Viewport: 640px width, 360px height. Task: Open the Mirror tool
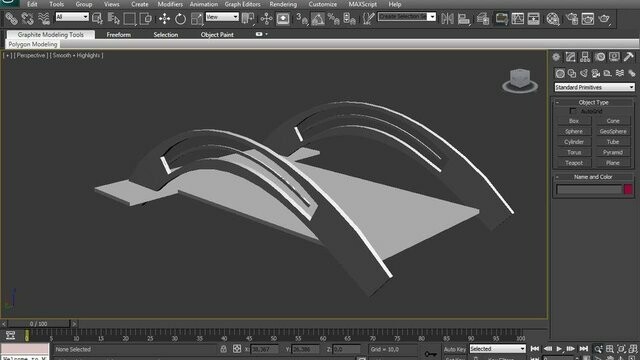tap(447, 19)
